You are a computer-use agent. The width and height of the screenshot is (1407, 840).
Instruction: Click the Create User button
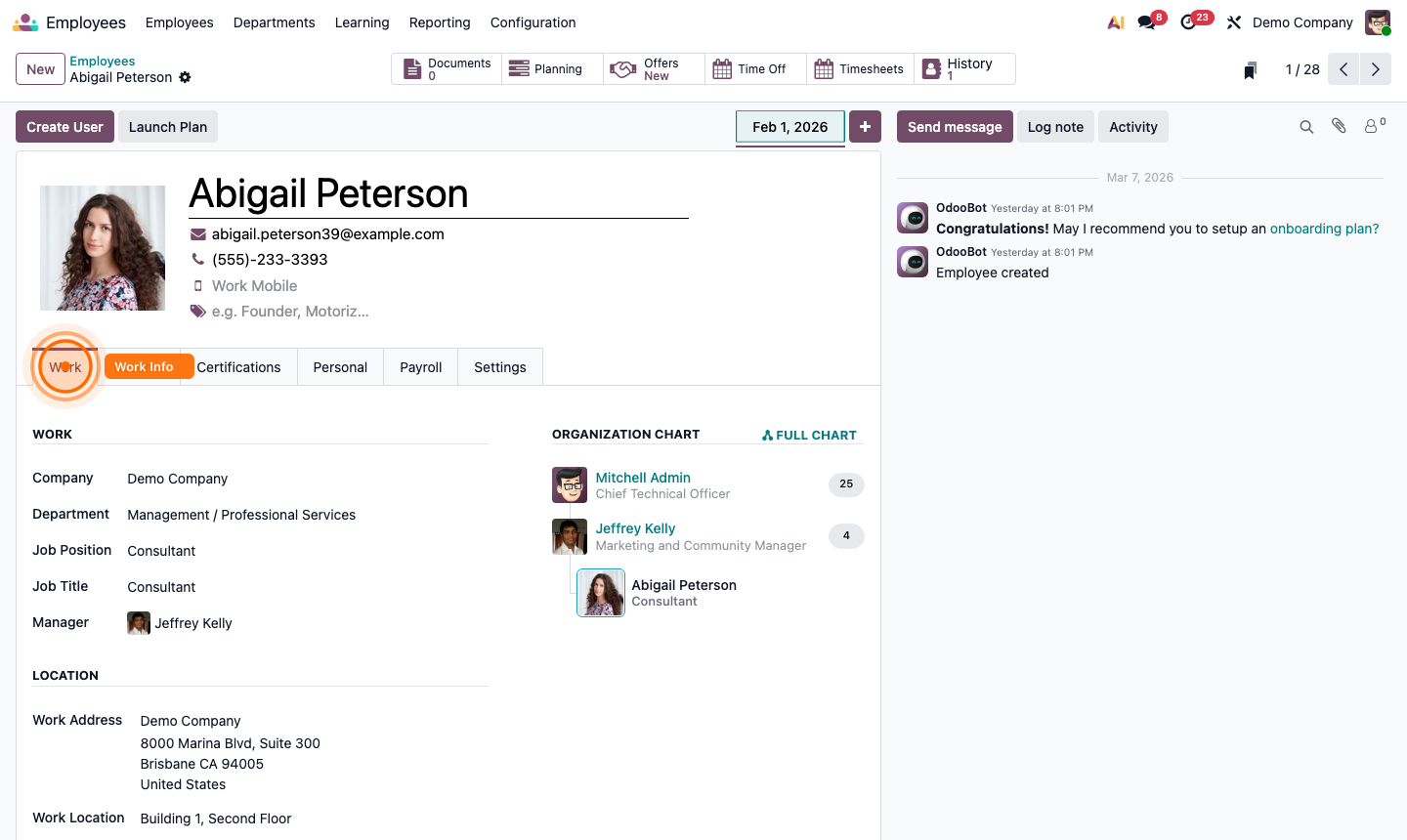pos(64,126)
